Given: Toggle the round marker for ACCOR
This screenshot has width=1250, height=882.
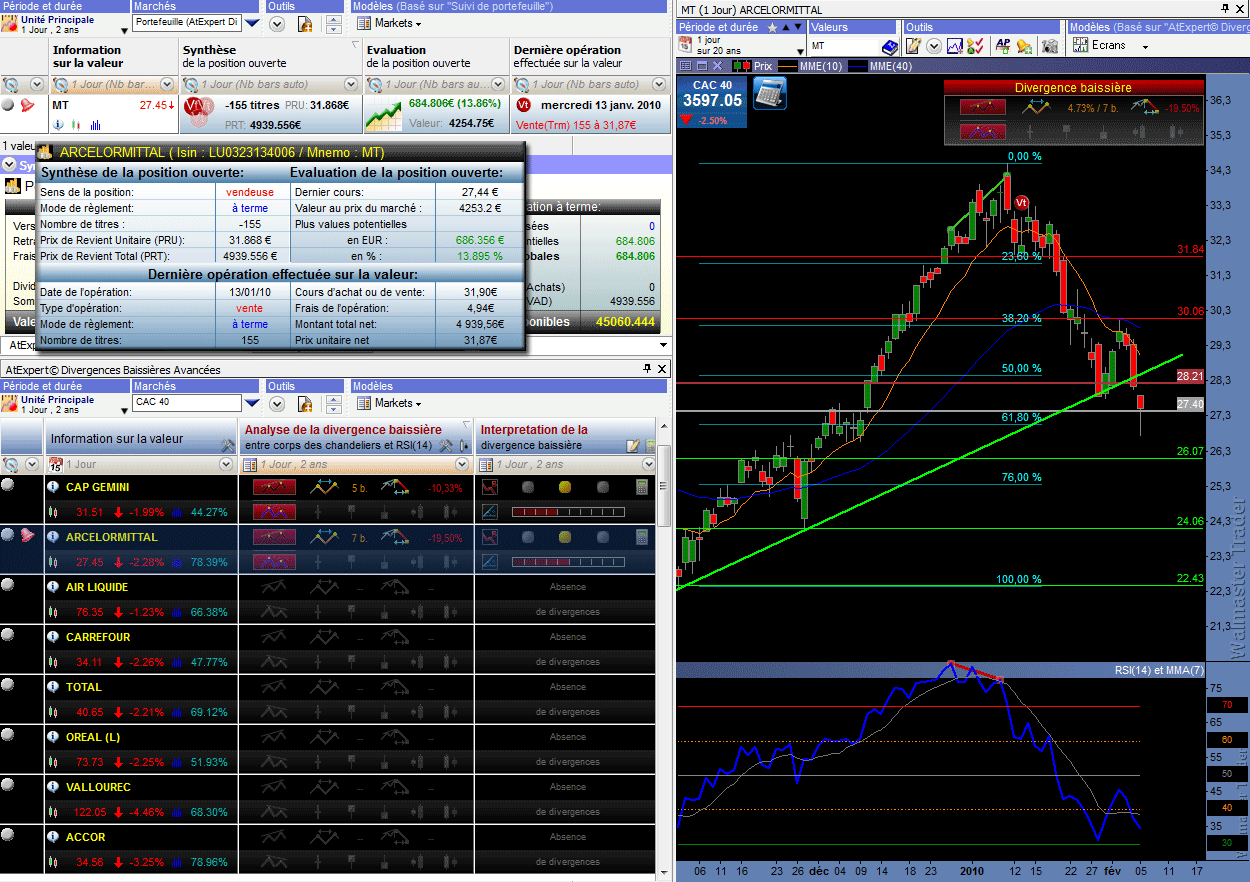Looking at the screenshot, I should click(8, 834).
